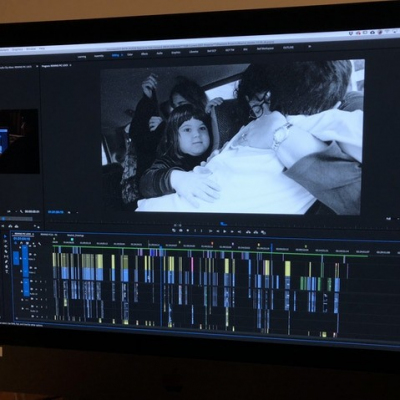Click red marker on timeline ruler
The width and height of the screenshot is (400, 400).
pos(212,243)
